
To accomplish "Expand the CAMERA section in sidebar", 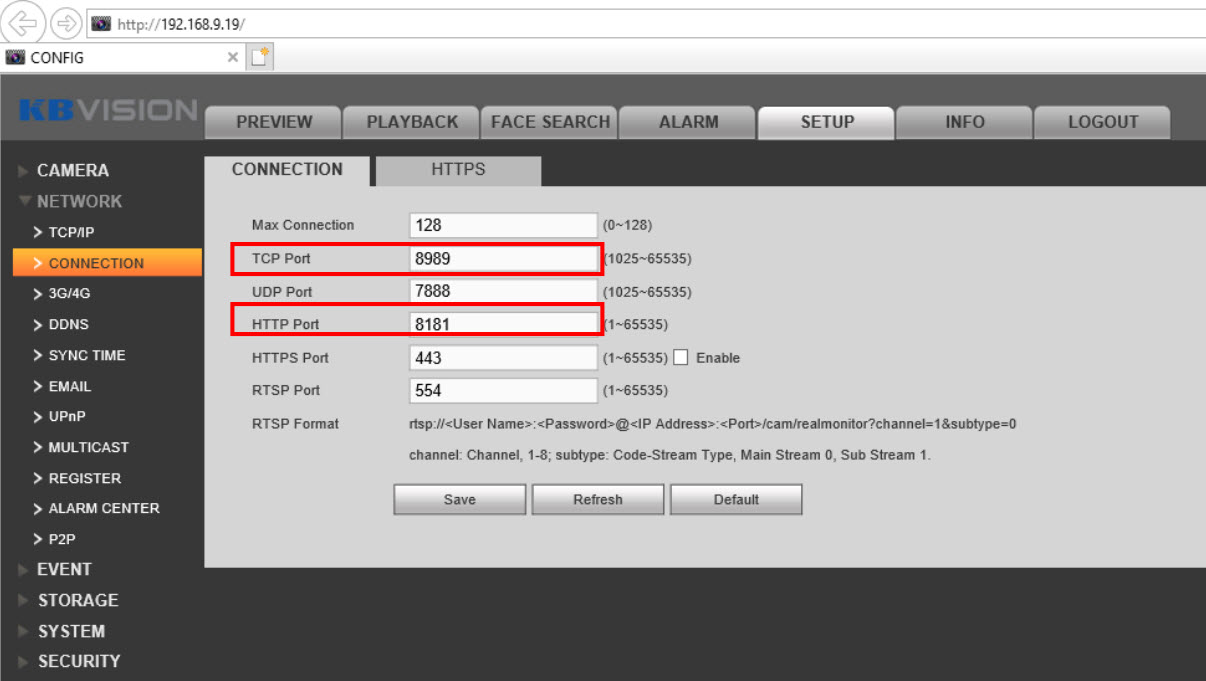I will 72,170.
